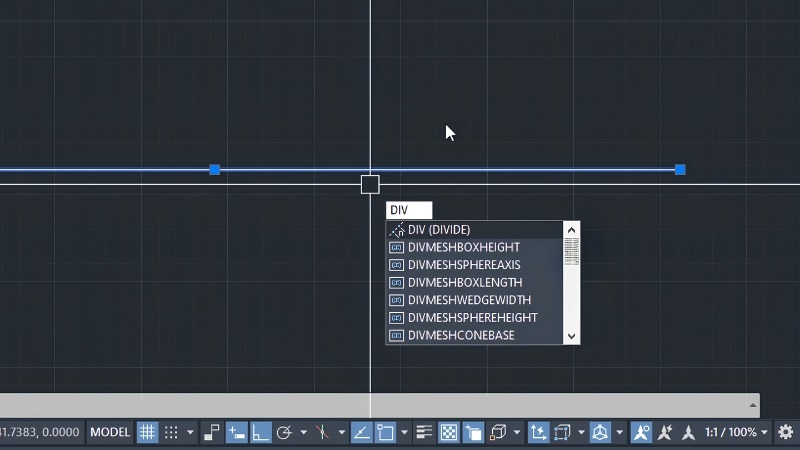
Task: Expand command line history arrow
Action: click(753, 406)
